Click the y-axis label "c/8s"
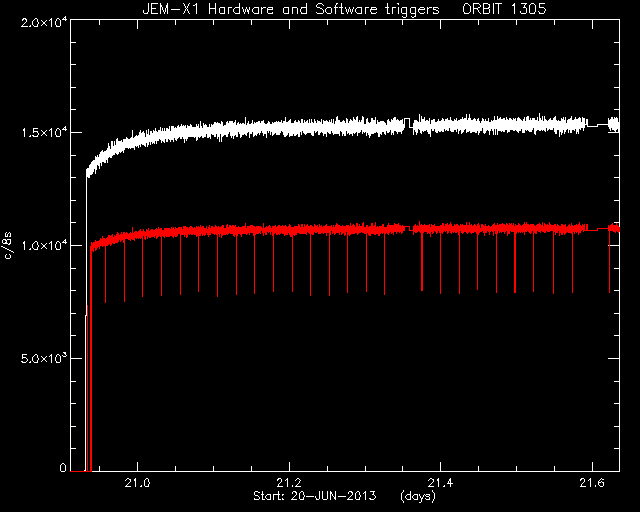 [8, 246]
